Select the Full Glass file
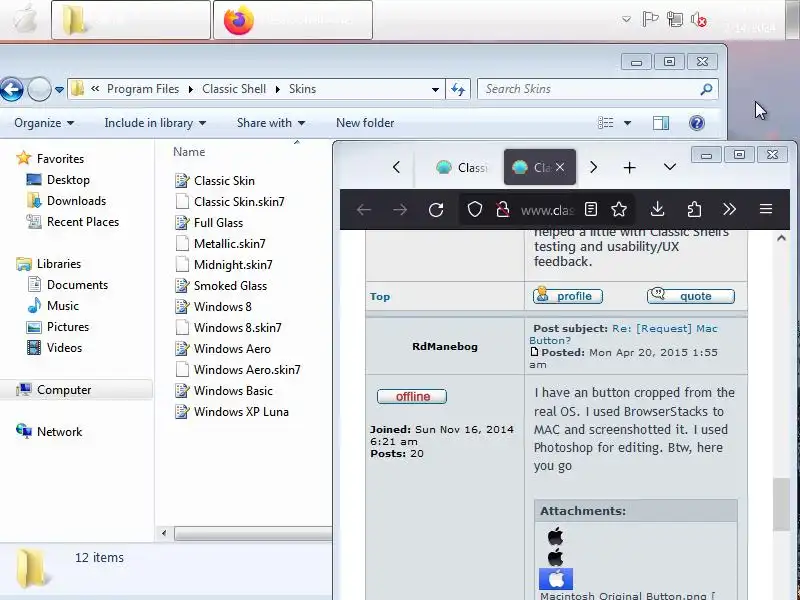The image size is (800, 600). coord(209,222)
